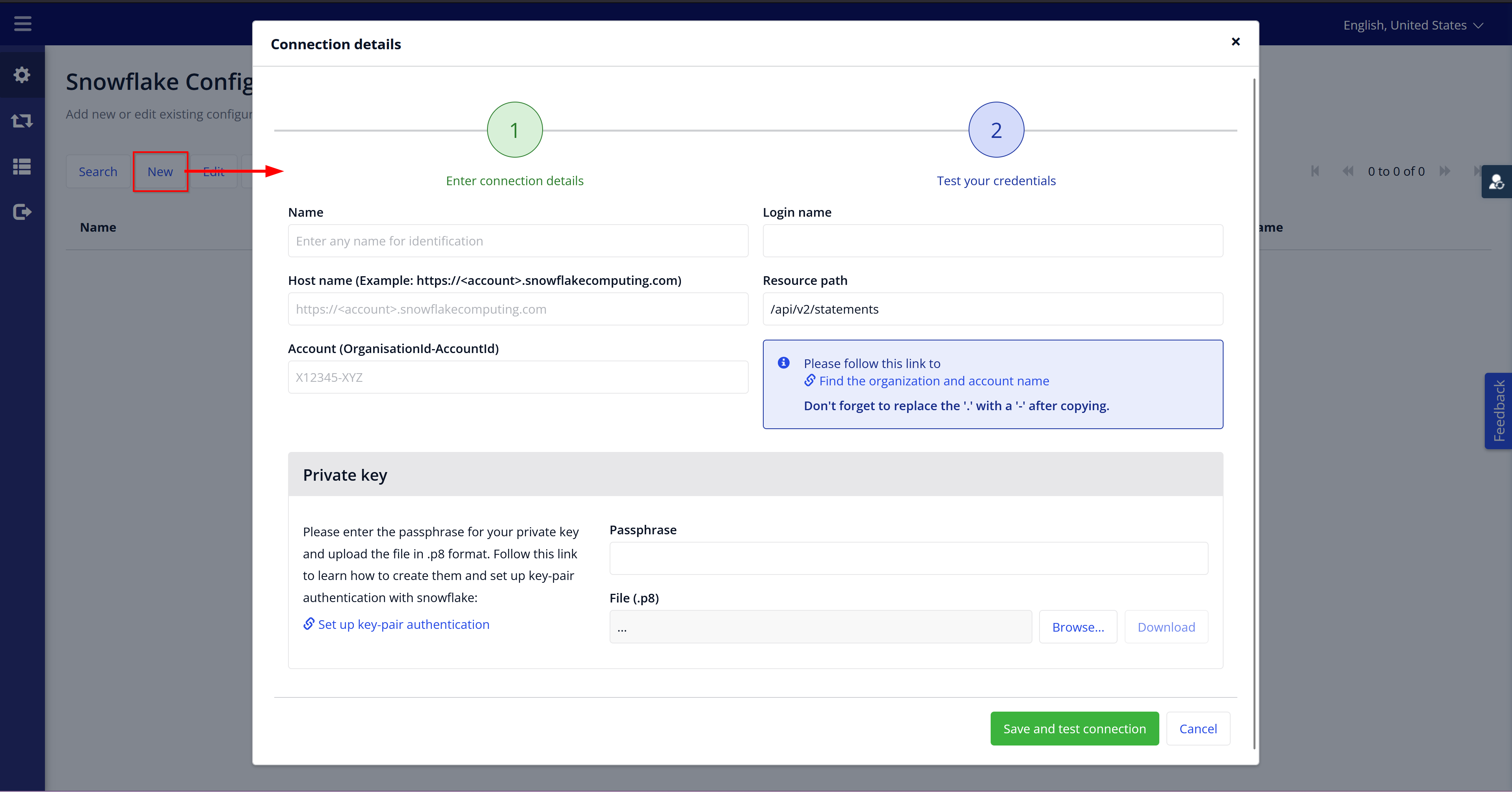Image resolution: width=1512 pixels, height=792 pixels.
Task: Go to first page pagination icon
Action: click(1315, 171)
